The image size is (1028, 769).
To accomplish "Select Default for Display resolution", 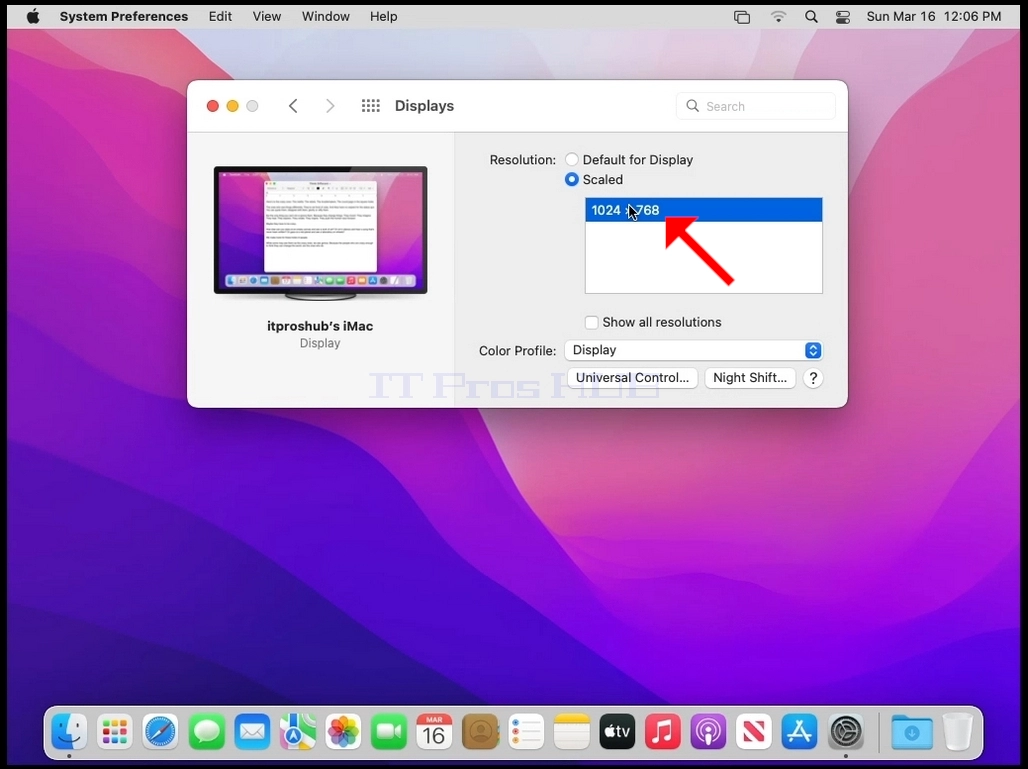I will click(629, 160).
